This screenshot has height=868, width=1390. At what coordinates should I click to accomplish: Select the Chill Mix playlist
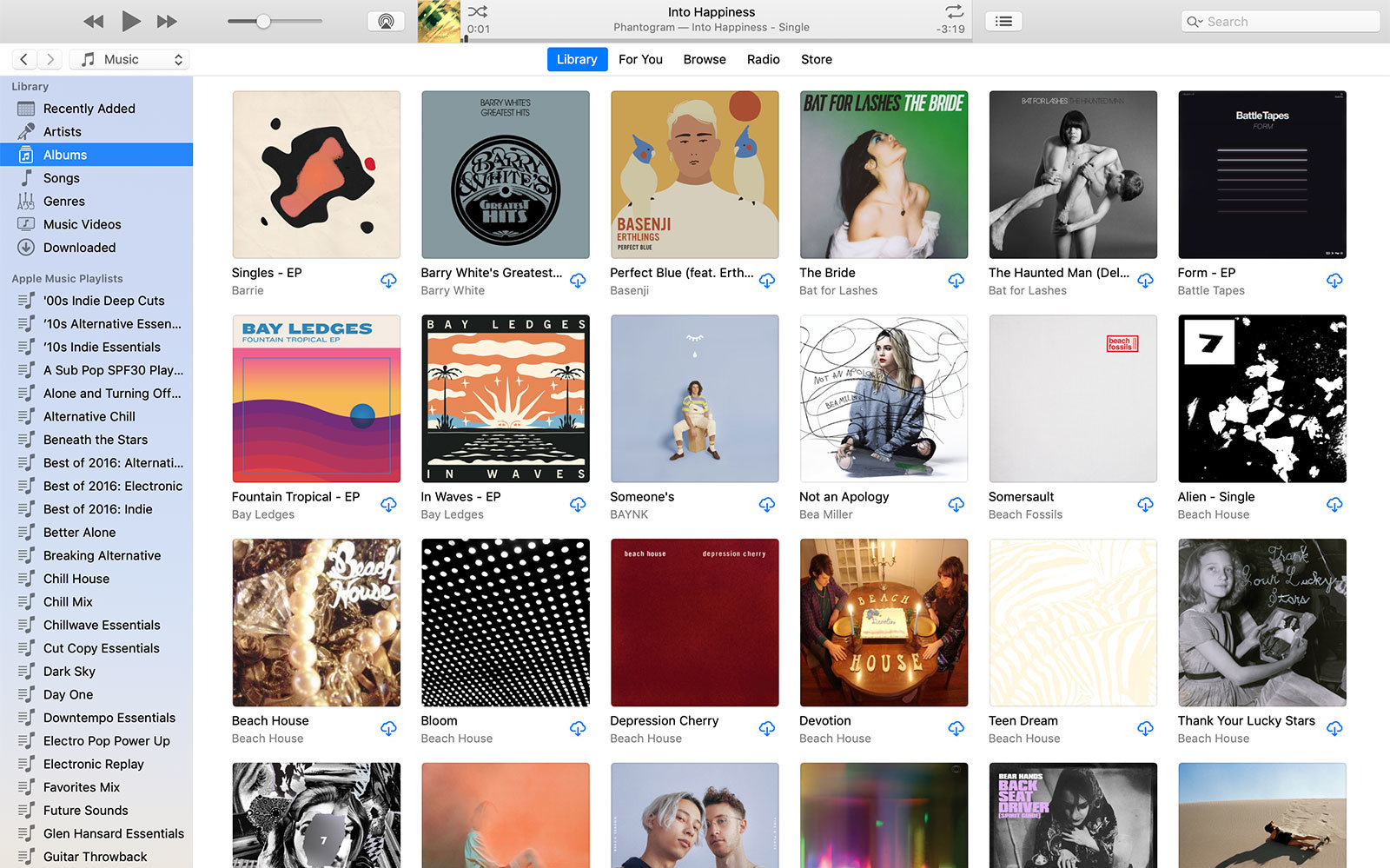(67, 601)
